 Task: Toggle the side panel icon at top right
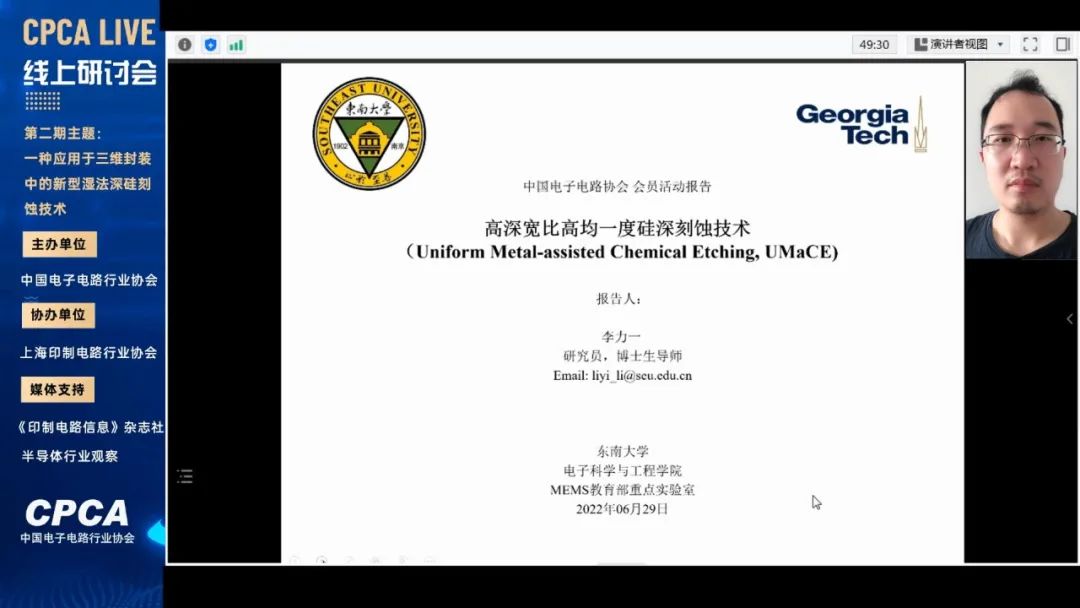pyautogui.click(x=1062, y=44)
